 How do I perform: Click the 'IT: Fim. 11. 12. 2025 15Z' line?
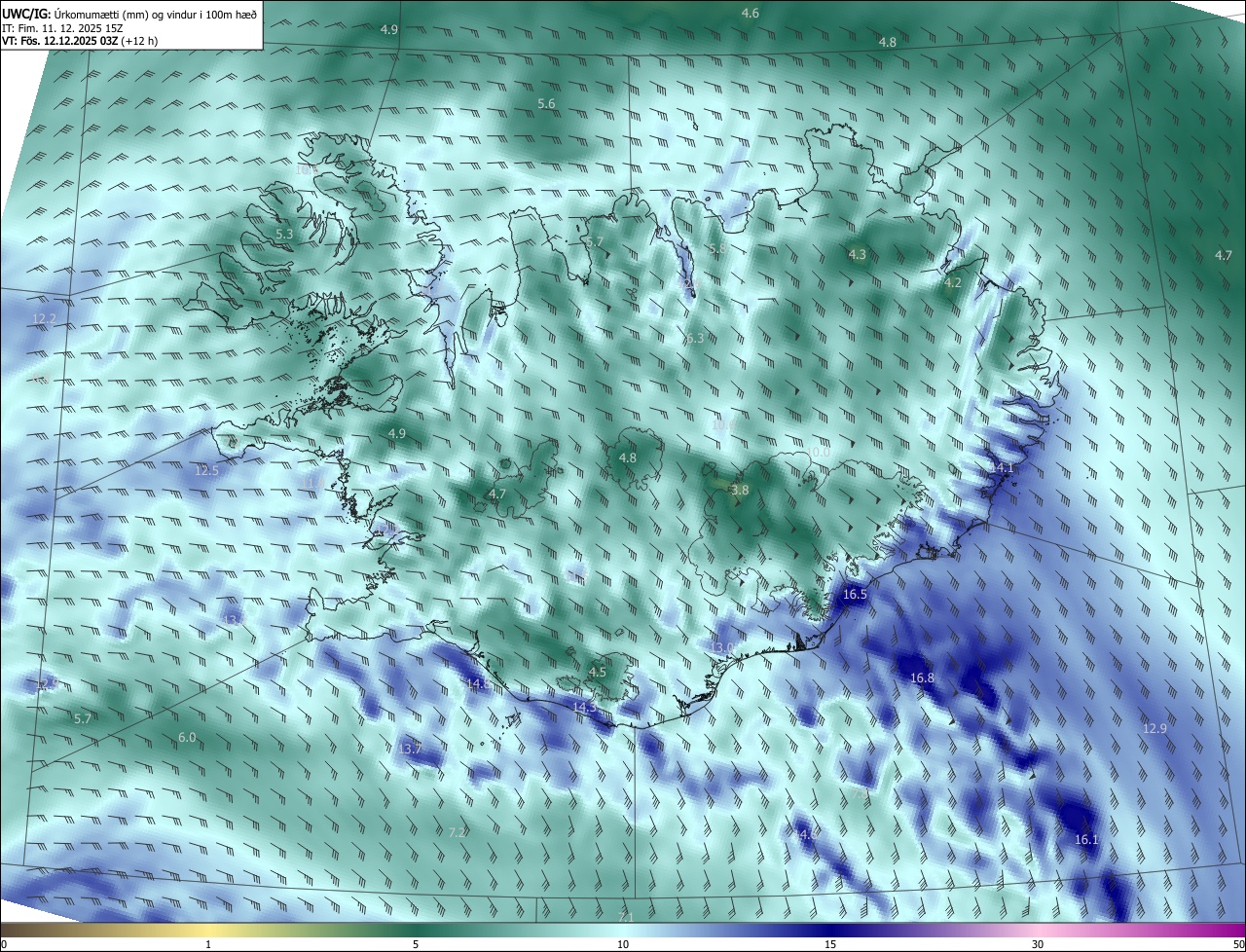pyautogui.click(x=62, y=28)
